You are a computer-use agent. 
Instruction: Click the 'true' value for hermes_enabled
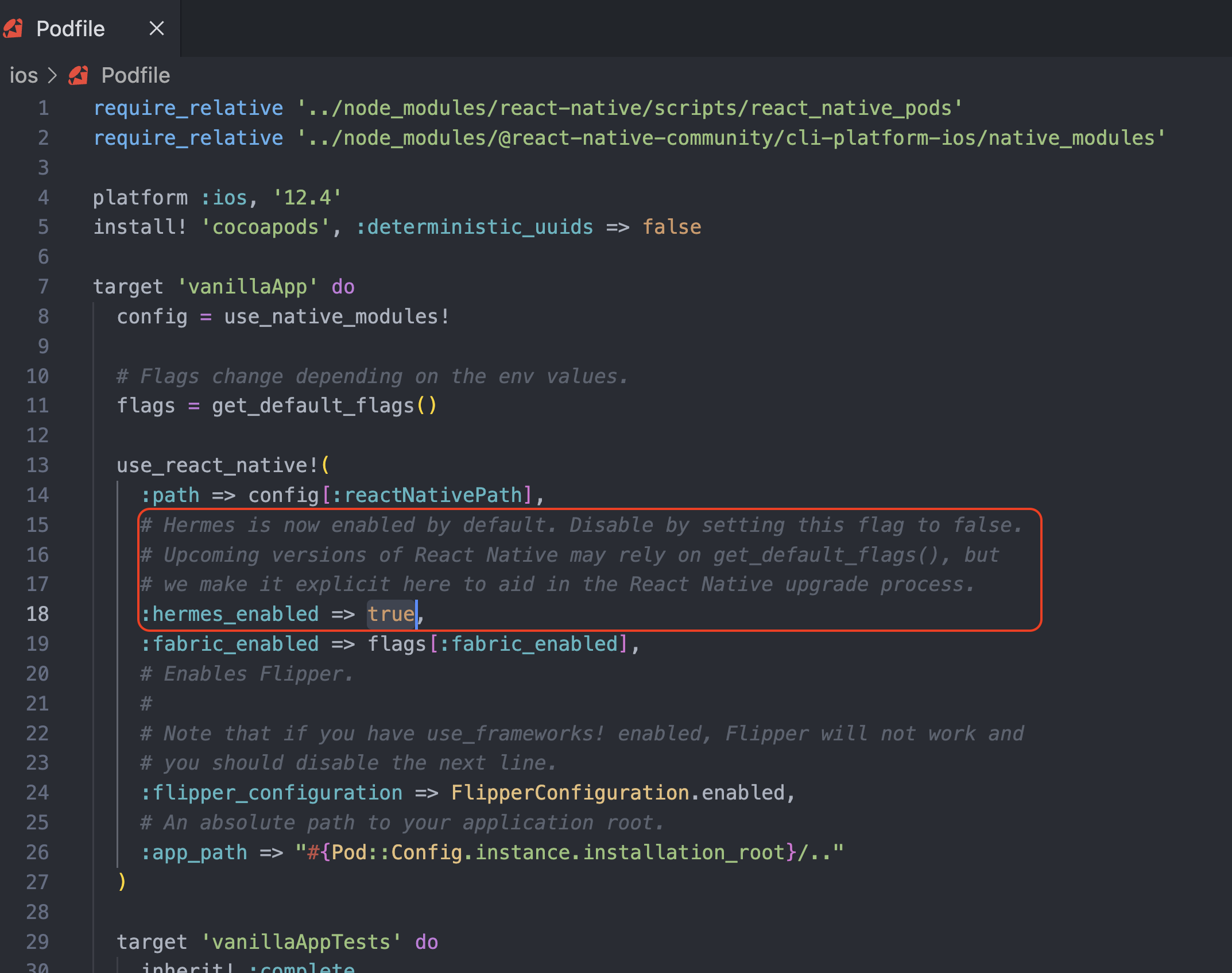tap(390, 613)
